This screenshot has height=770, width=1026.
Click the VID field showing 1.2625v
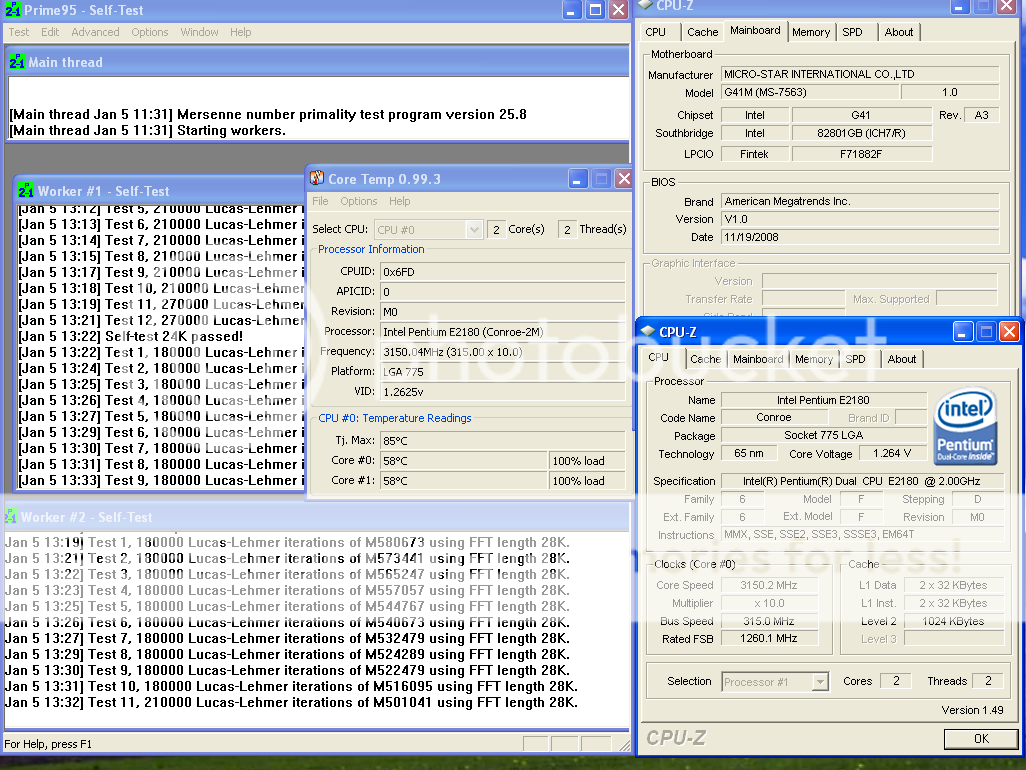[502, 392]
